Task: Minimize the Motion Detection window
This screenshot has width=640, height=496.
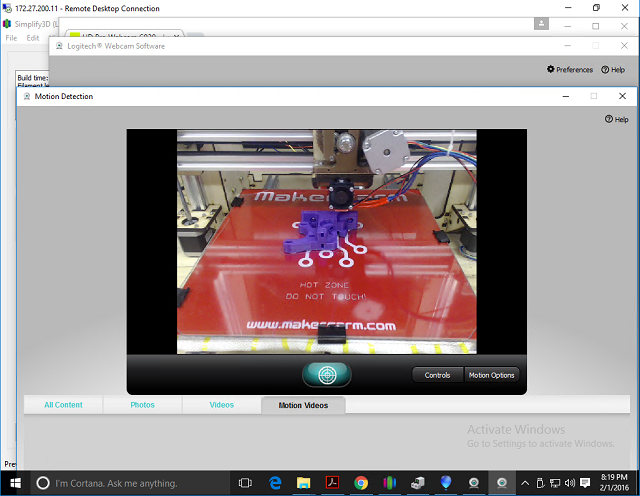Action: 566,96
